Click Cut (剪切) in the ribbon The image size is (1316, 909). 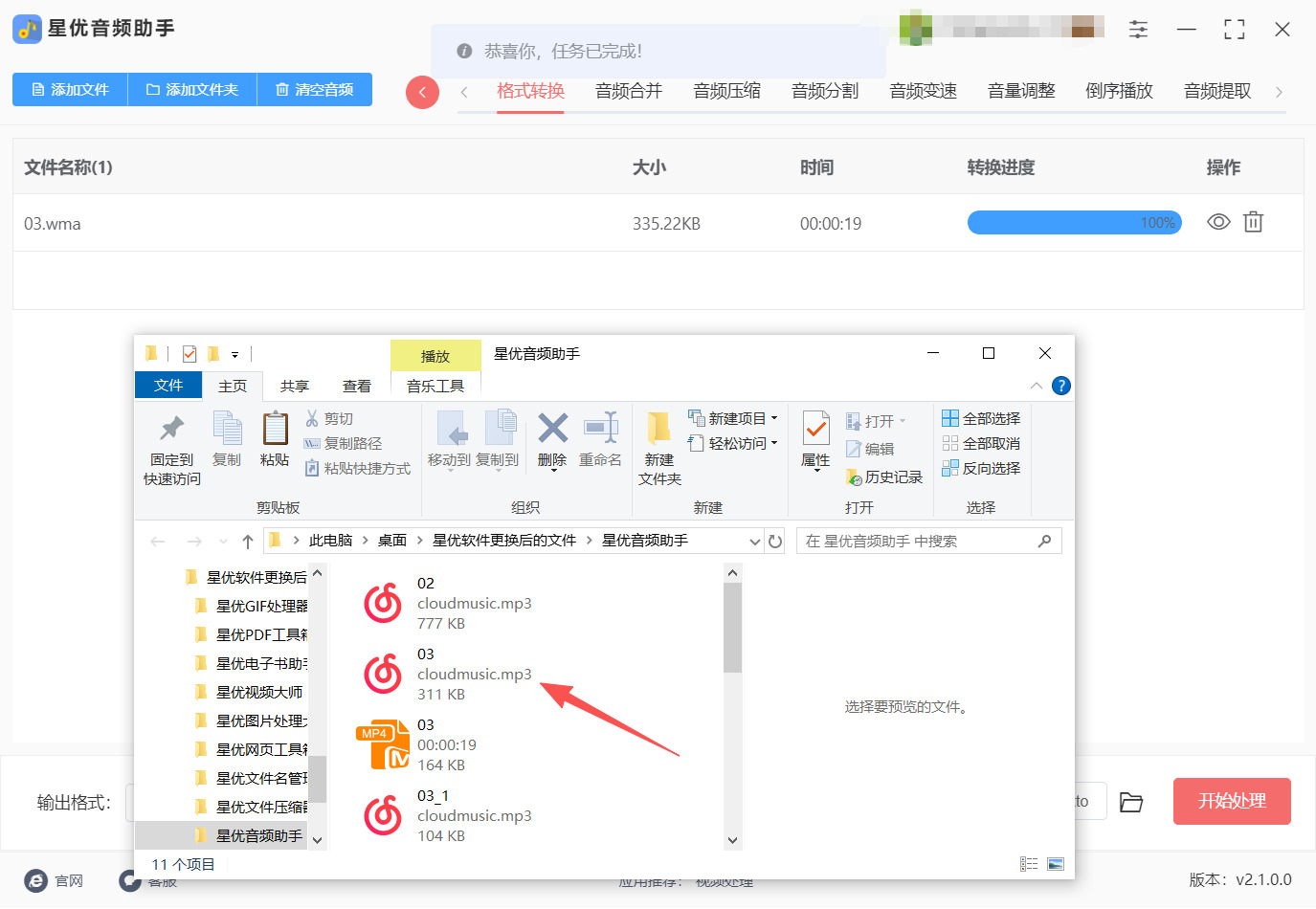click(329, 418)
